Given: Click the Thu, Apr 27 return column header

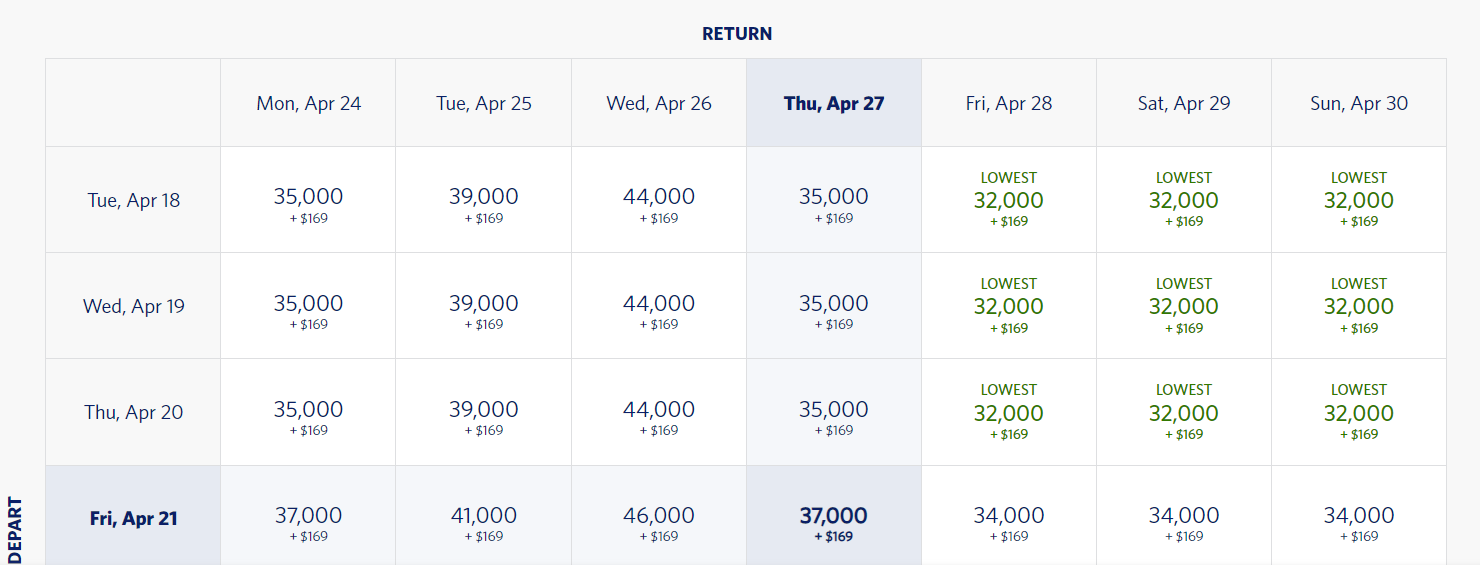Looking at the screenshot, I should point(833,103).
